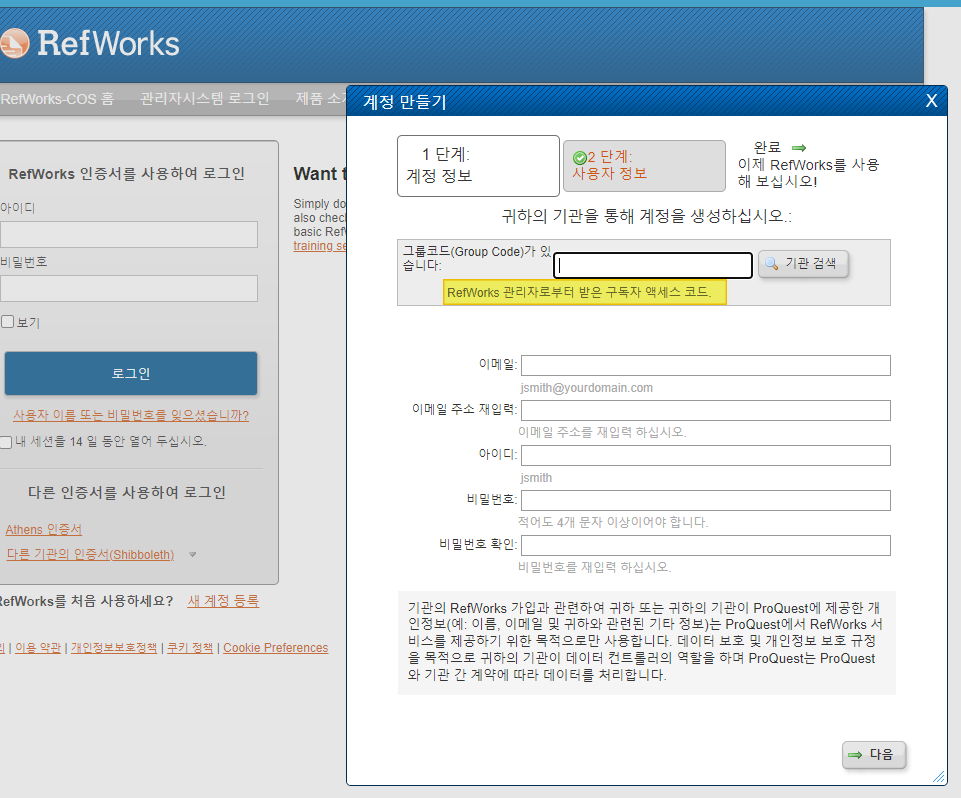Click the 새 계정 등록 link

coord(223,601)
